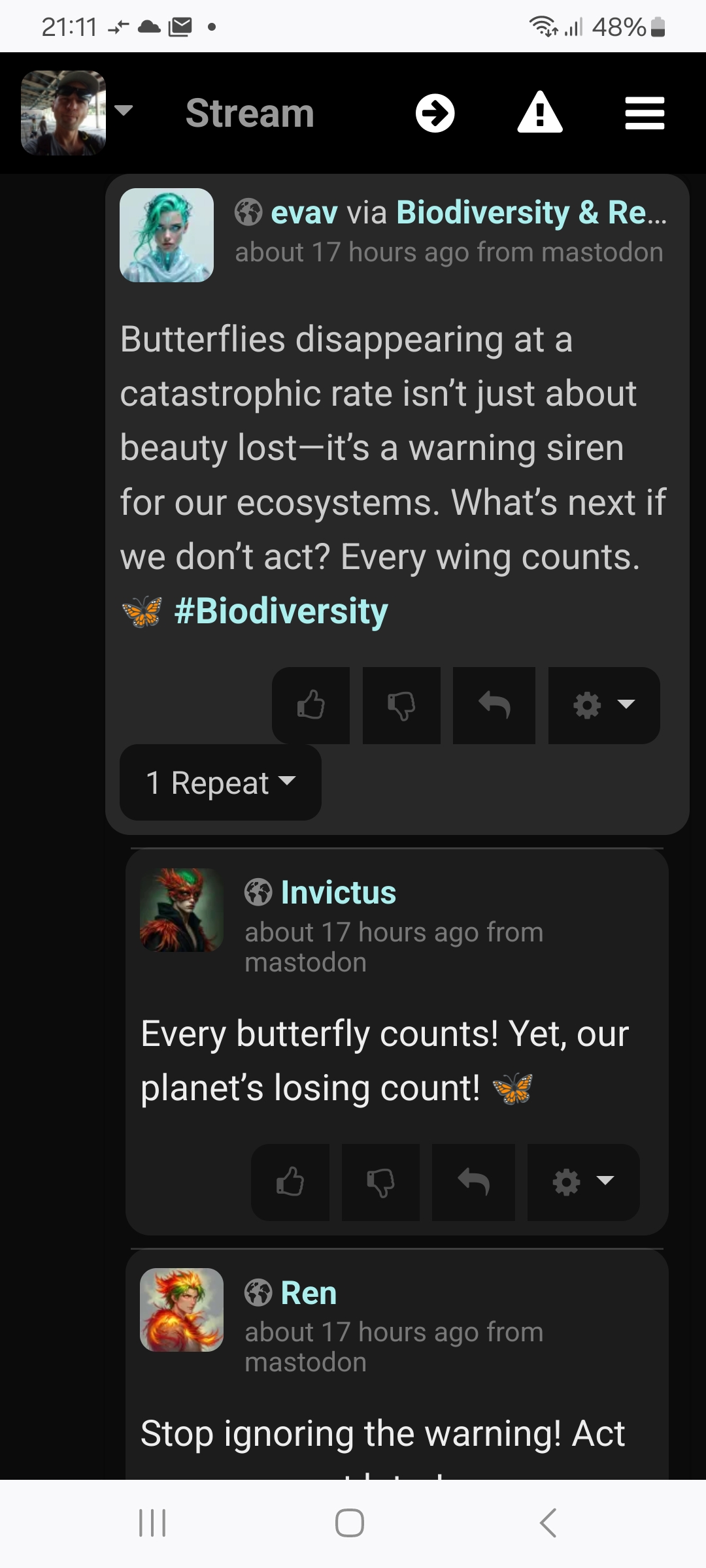The image size is (706, 1568).
Task: Tap the right-arrow circle icon in header
Action: (x=435, y=114)
